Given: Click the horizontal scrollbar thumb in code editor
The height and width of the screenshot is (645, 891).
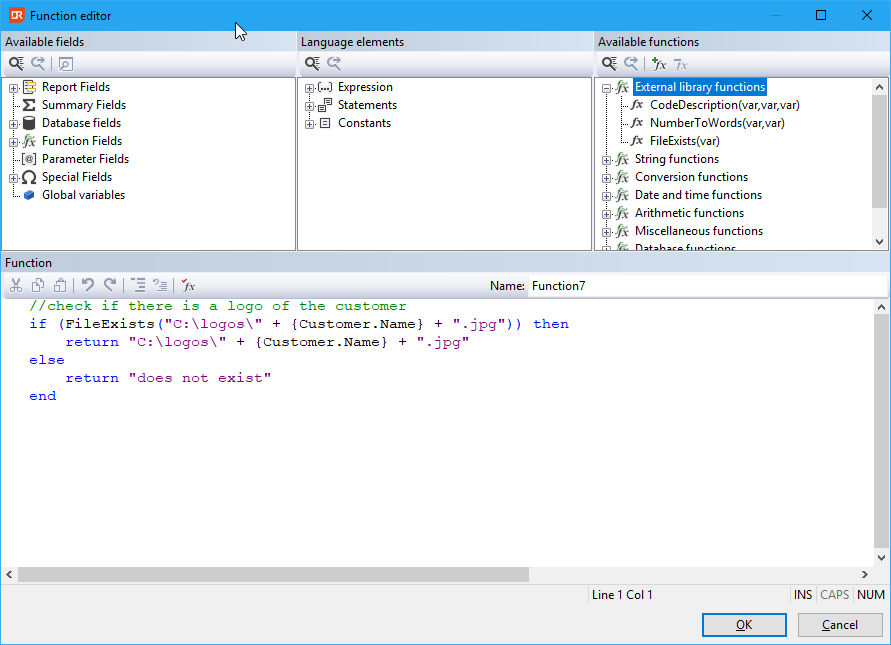Looking at the screenshot, I should point(273,575).
